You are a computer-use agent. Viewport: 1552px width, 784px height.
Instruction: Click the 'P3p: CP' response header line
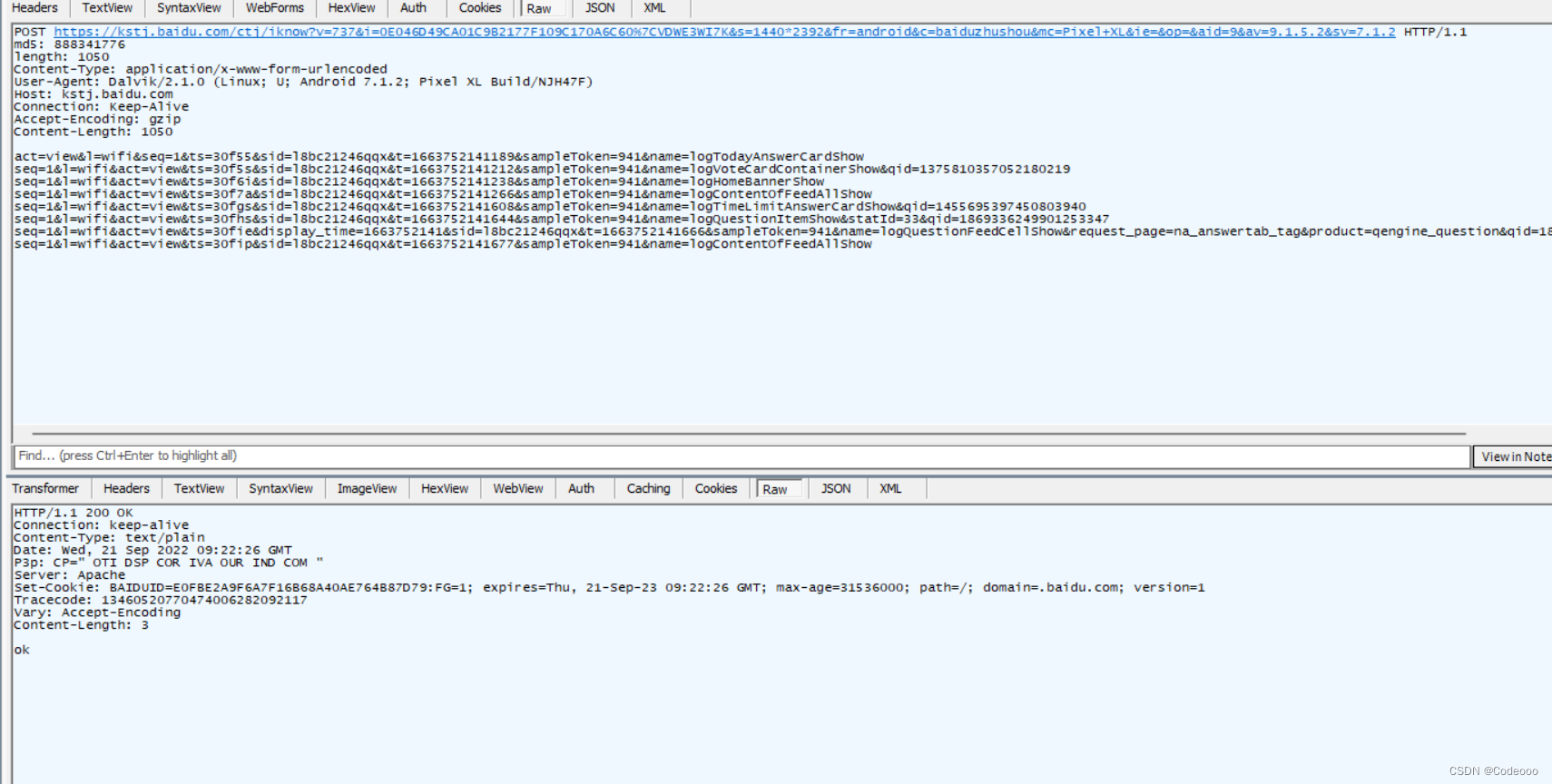tap(169, 563)
